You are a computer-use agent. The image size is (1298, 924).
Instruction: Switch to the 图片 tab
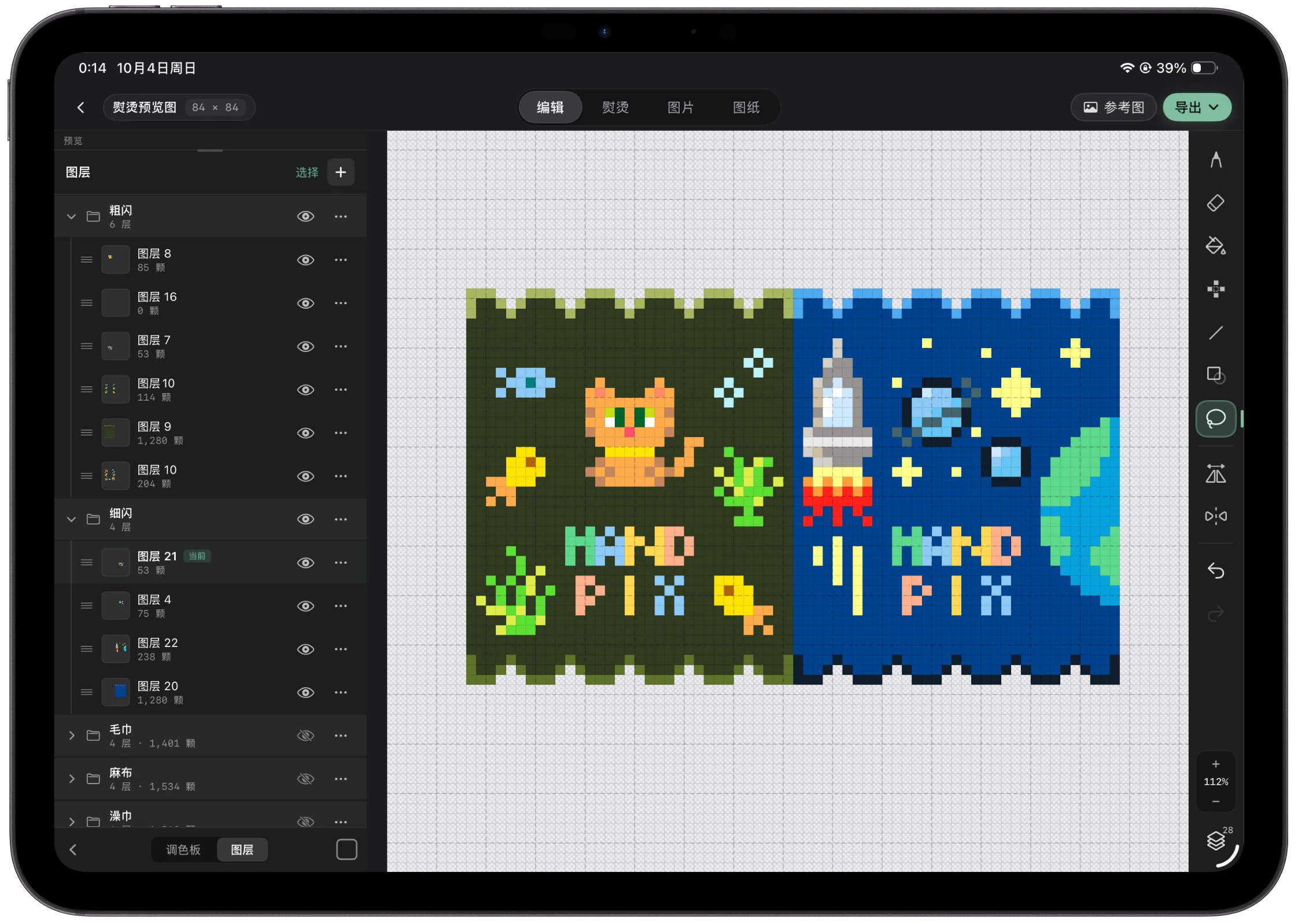(x=680, y=108)
